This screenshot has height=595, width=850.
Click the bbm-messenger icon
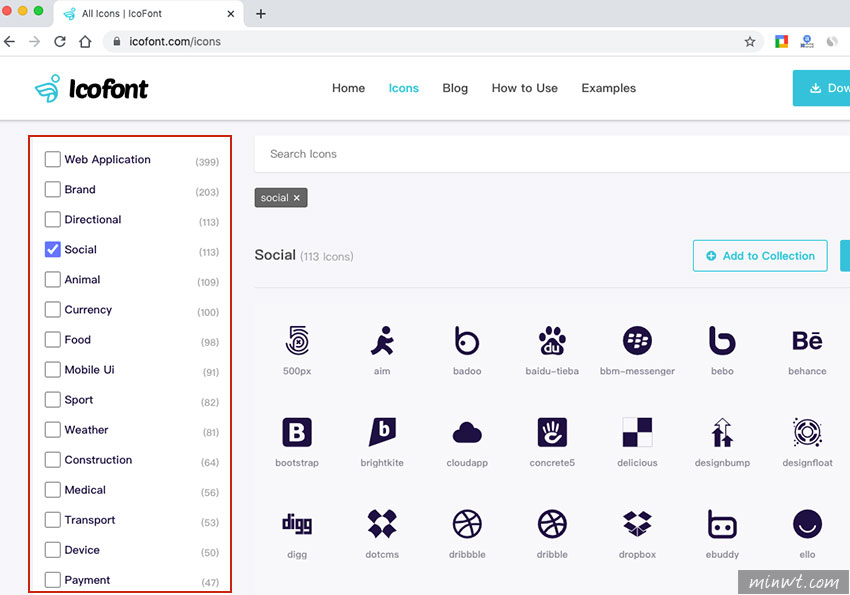(x=637, y=341)
